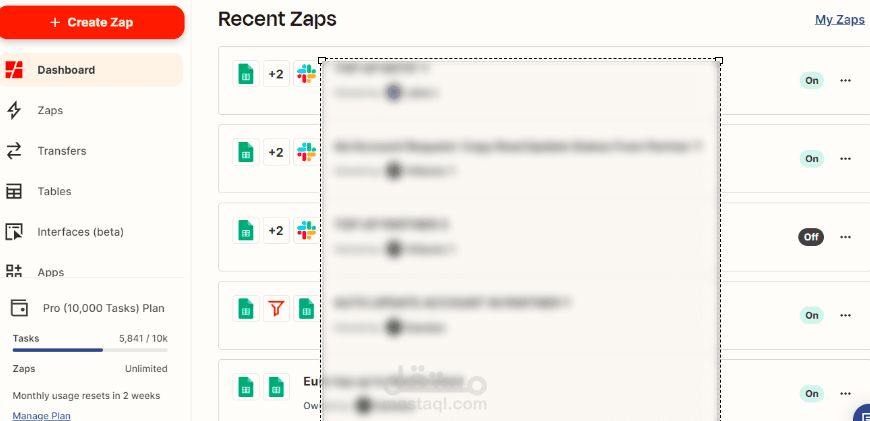
Task: Expand the +2 steps badge in second zap
Action: pos(276,152)
